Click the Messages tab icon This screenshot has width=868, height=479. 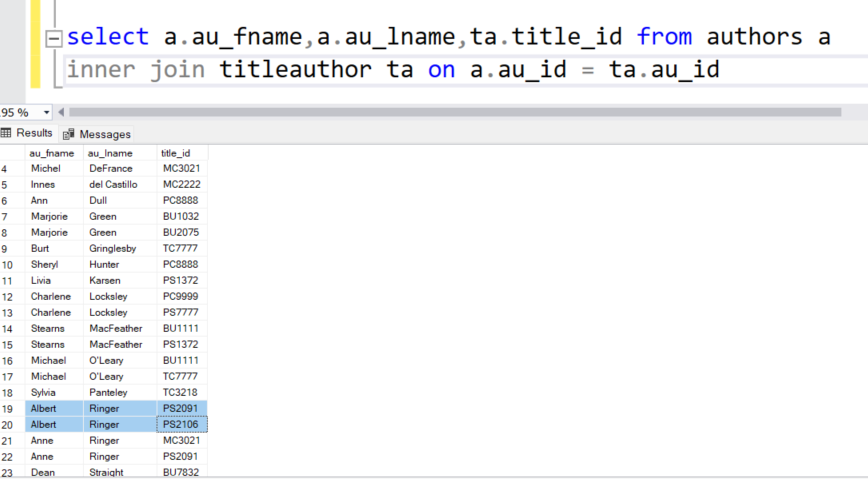click(69, 134)
